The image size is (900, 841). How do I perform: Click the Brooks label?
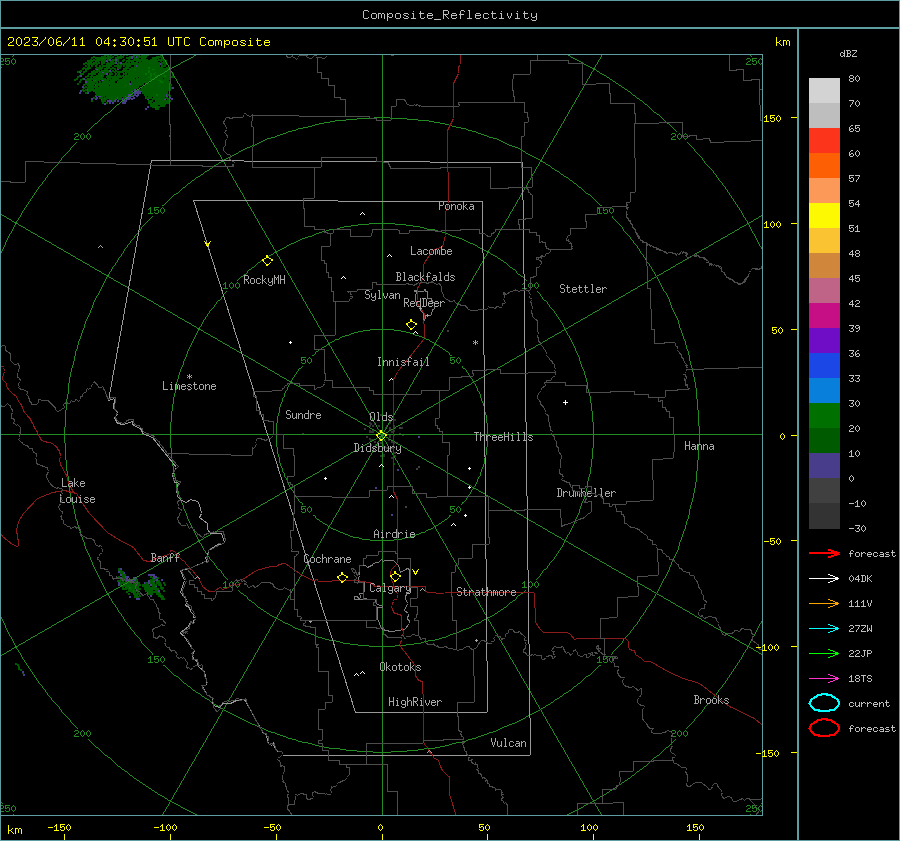(x=711, y=700)
